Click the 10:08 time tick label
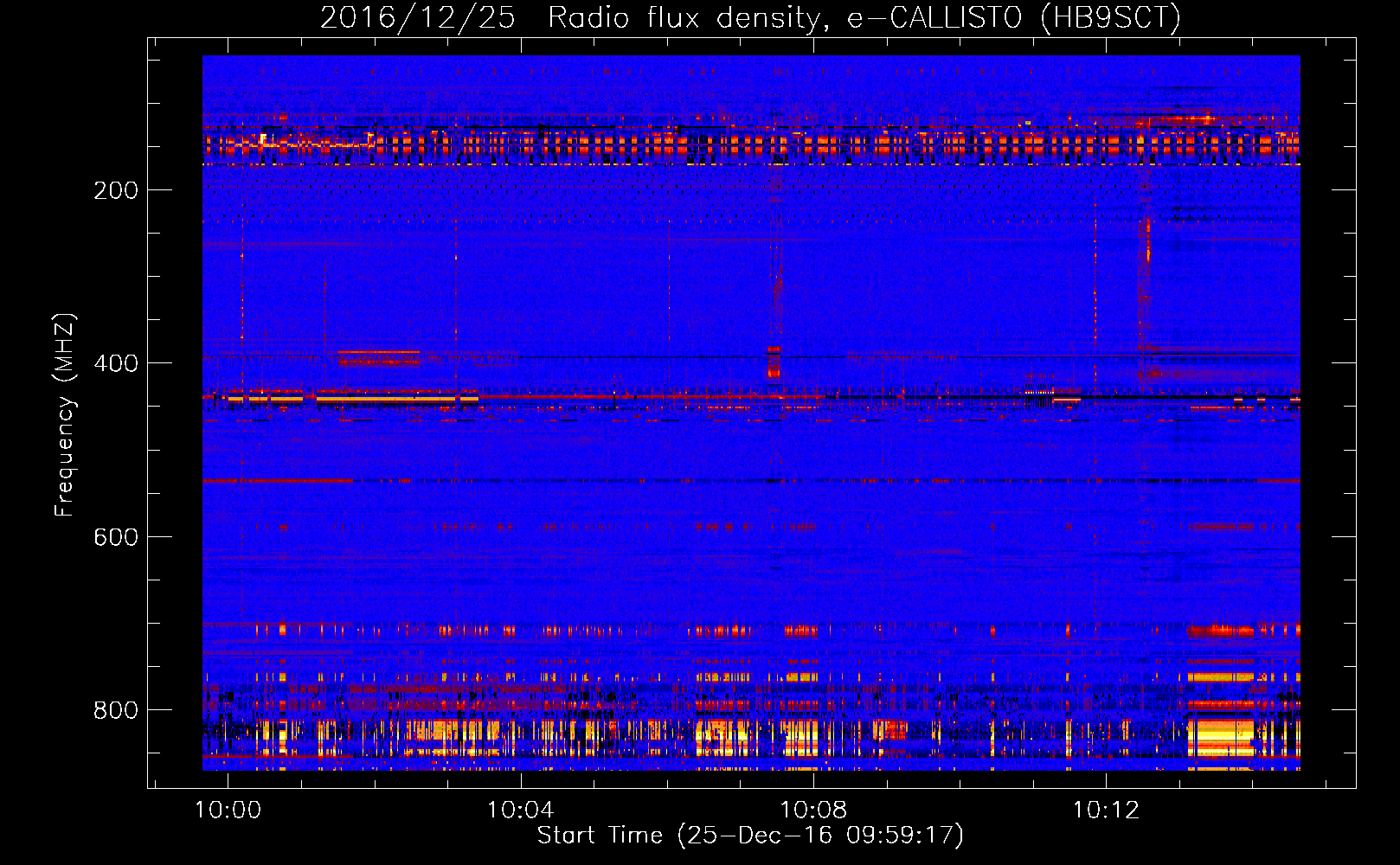Image resolution: width=1400 pixels, height=865 pixels. tap(813, 811)
